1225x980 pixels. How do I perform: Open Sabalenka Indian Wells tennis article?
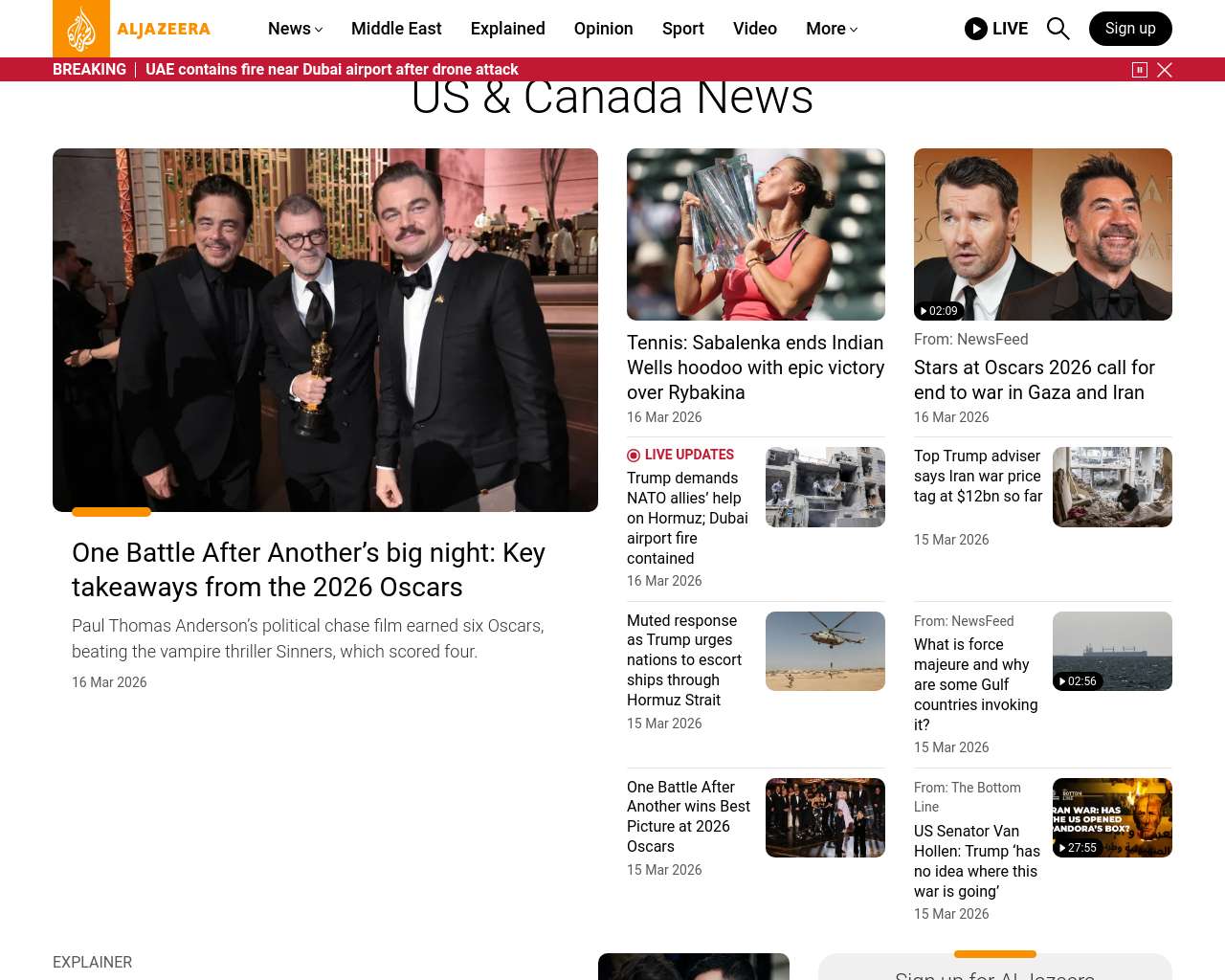756,367
